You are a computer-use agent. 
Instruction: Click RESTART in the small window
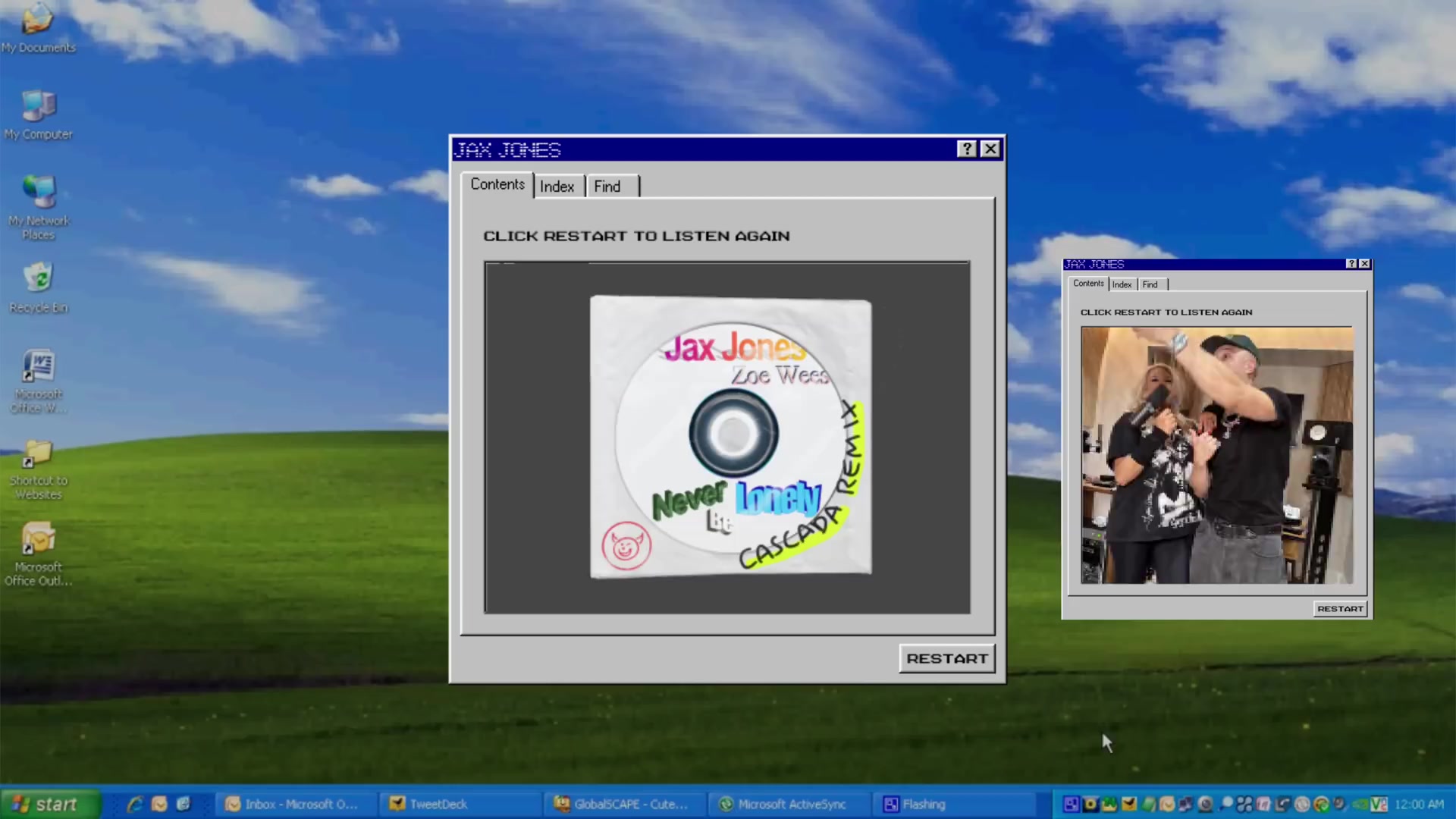click(x=1340, y=608)
